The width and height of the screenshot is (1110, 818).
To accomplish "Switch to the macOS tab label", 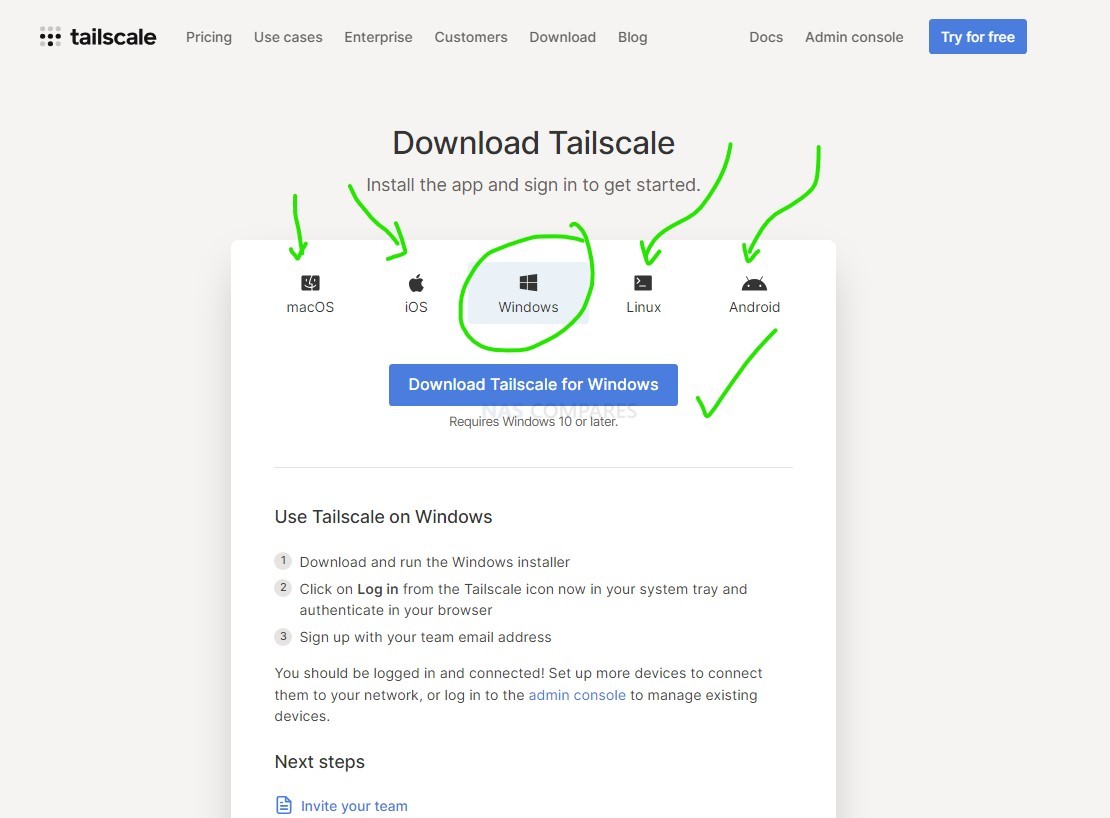I will pos(310,307).
